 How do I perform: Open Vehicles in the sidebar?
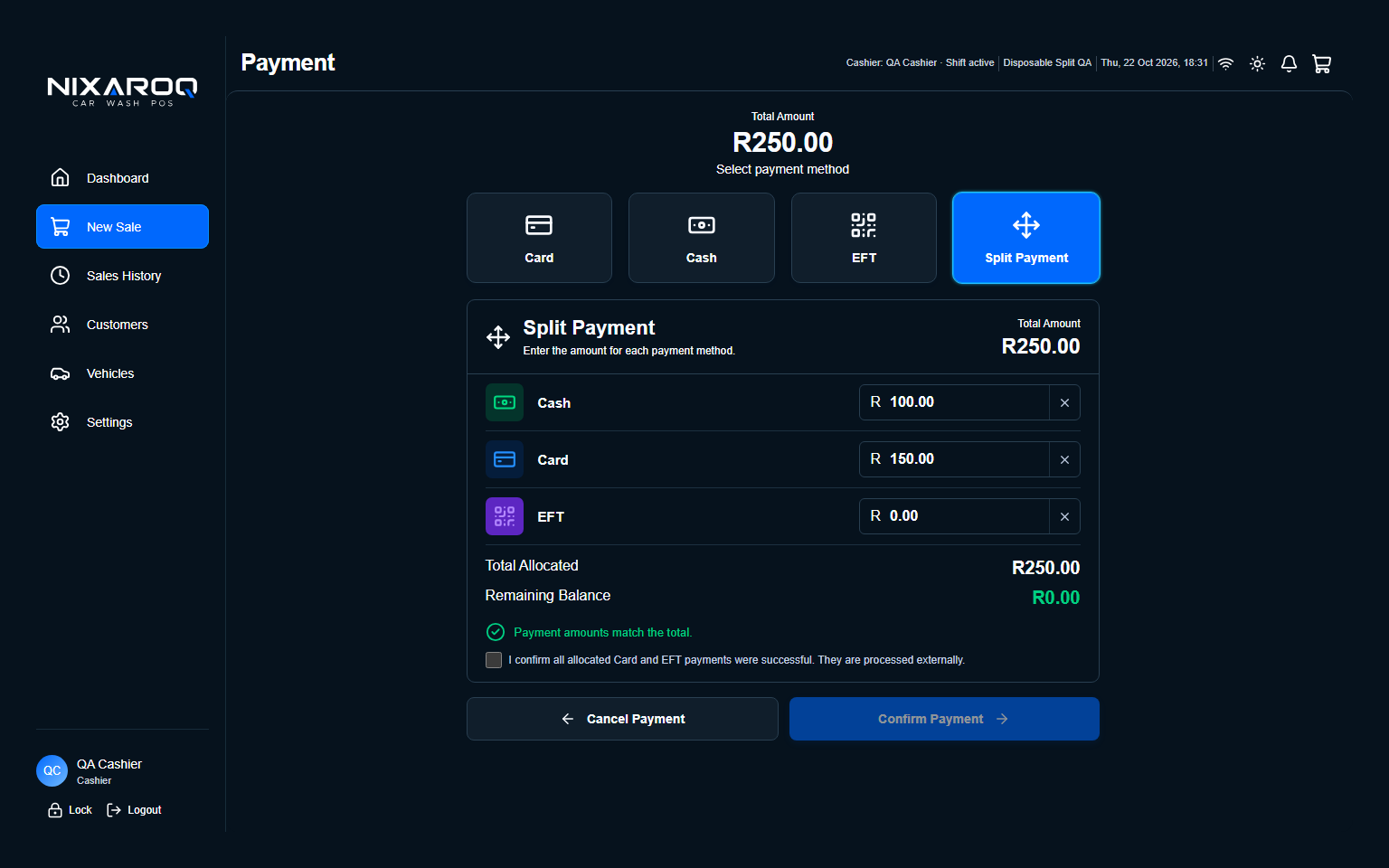point(122,373)
